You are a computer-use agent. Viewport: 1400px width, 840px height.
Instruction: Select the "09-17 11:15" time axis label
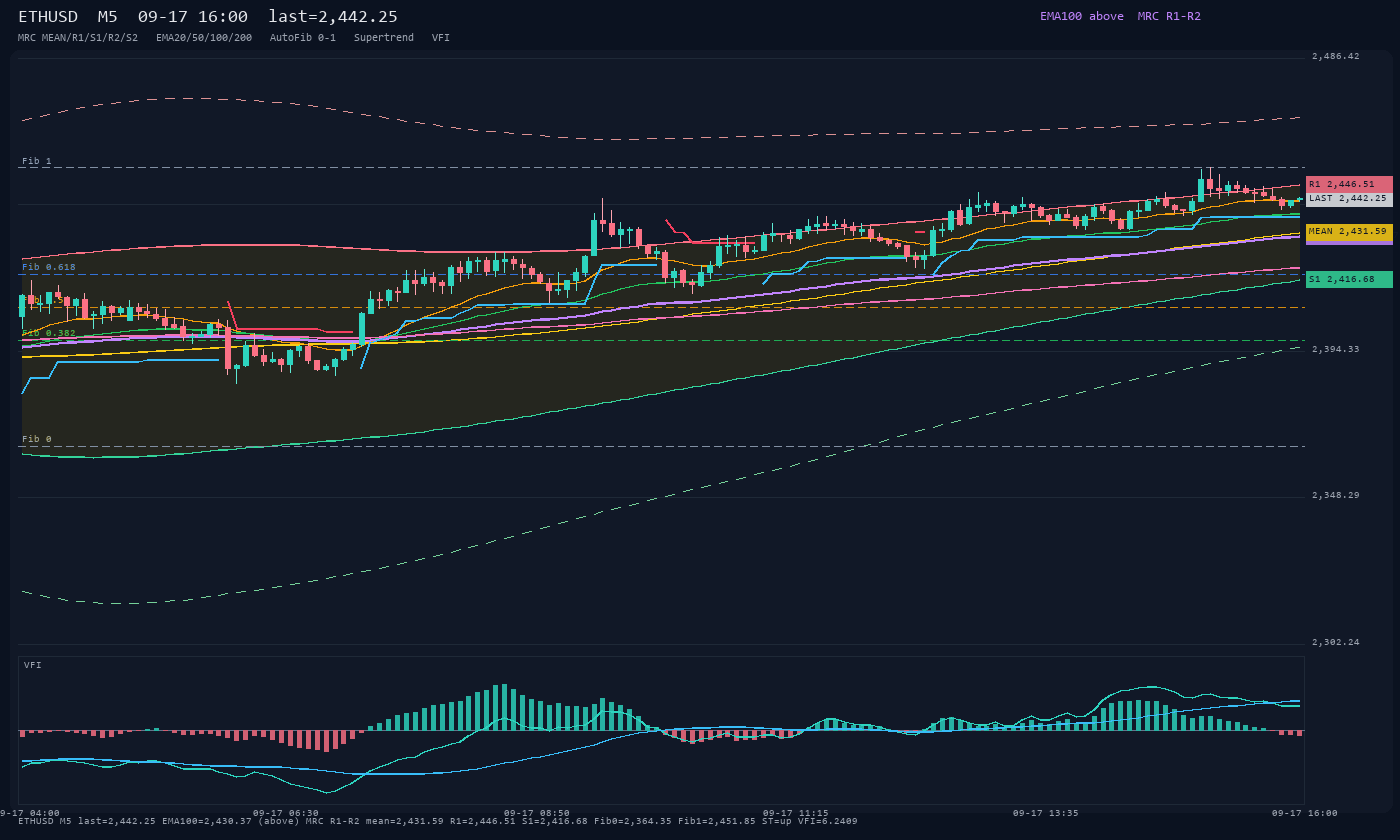pos(796,813)
